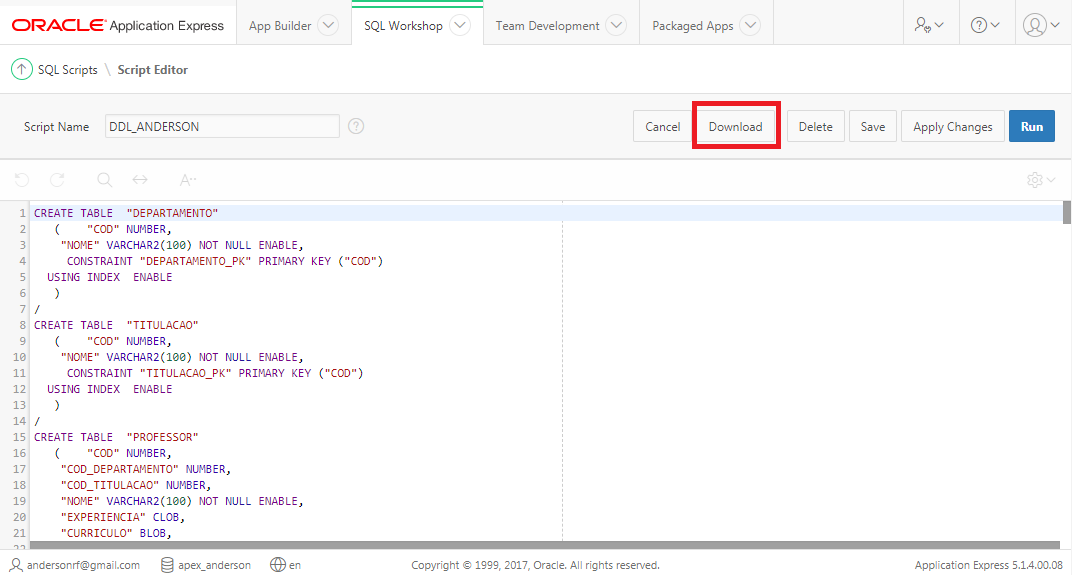Open the help question mark menu

click(985, 25)
